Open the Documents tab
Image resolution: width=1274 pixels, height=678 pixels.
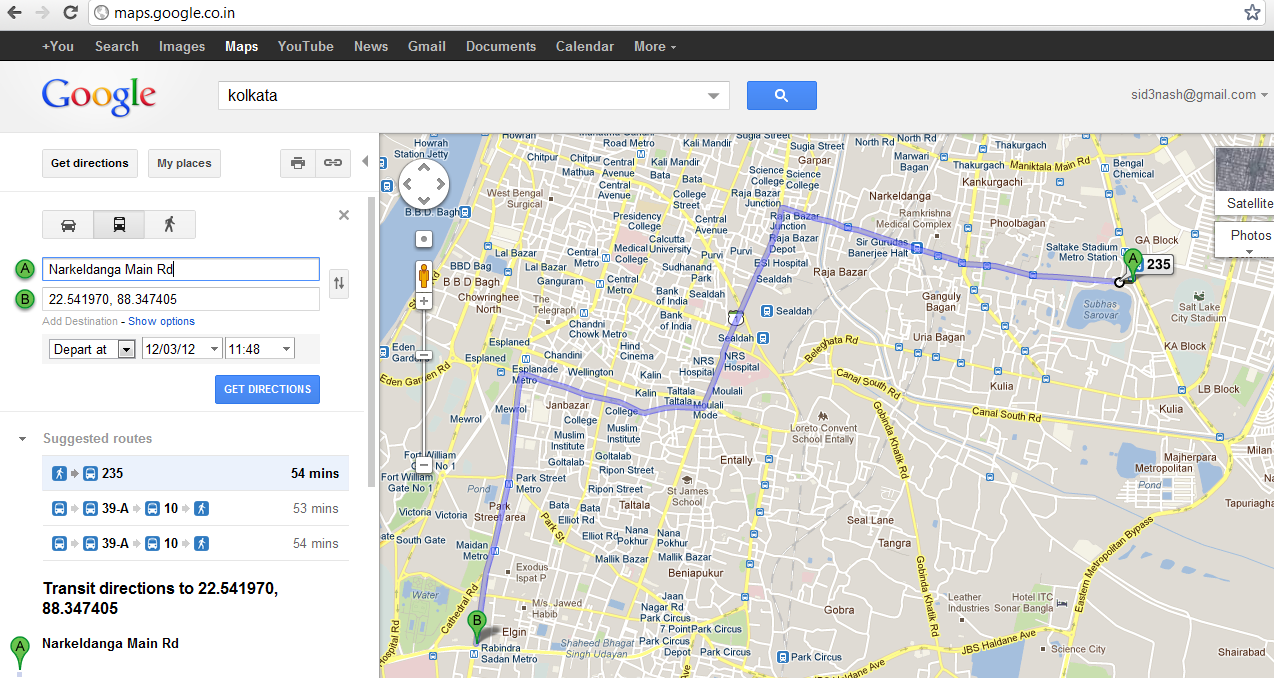(501, 46)
